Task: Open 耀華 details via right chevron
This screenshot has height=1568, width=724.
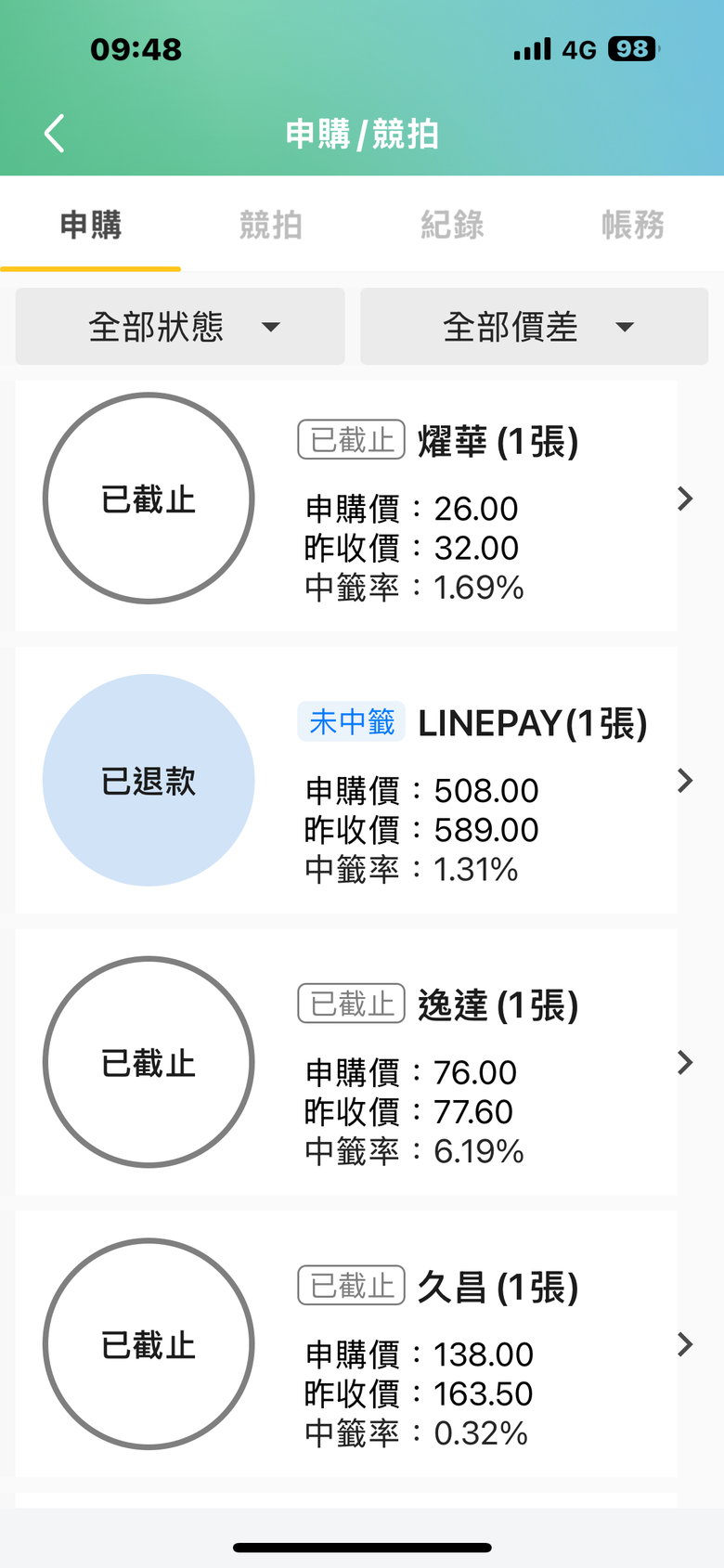Action: (x=685, y=499)
